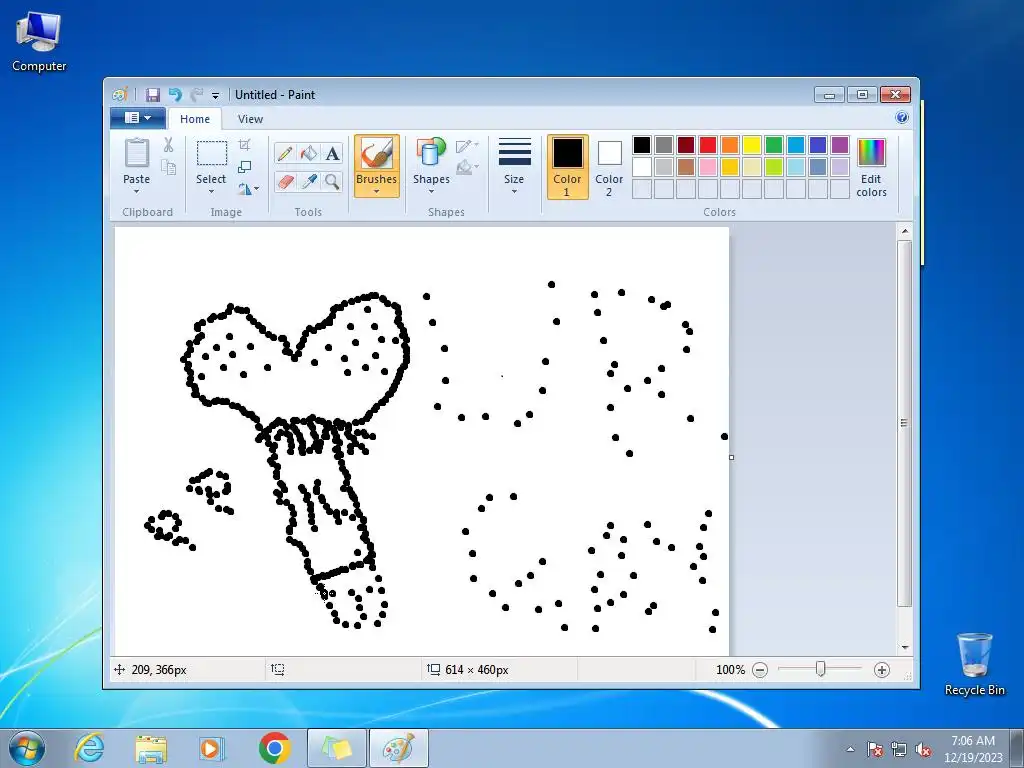1024x768 pixels.
Task: Switch to the Home ribbon tab
Action: (x=195, y=119)
